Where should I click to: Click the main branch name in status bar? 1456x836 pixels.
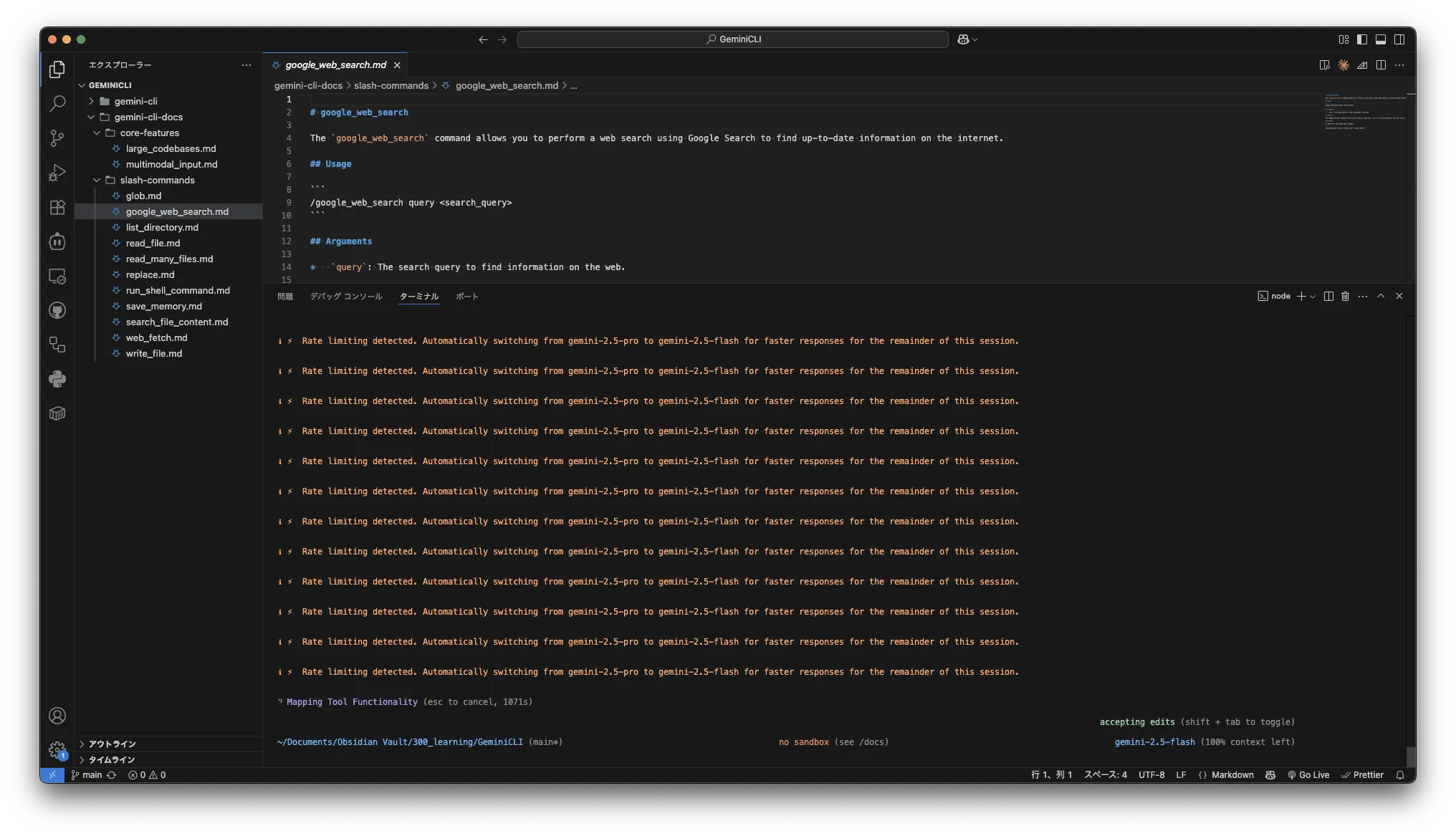[x=91, y=774]
